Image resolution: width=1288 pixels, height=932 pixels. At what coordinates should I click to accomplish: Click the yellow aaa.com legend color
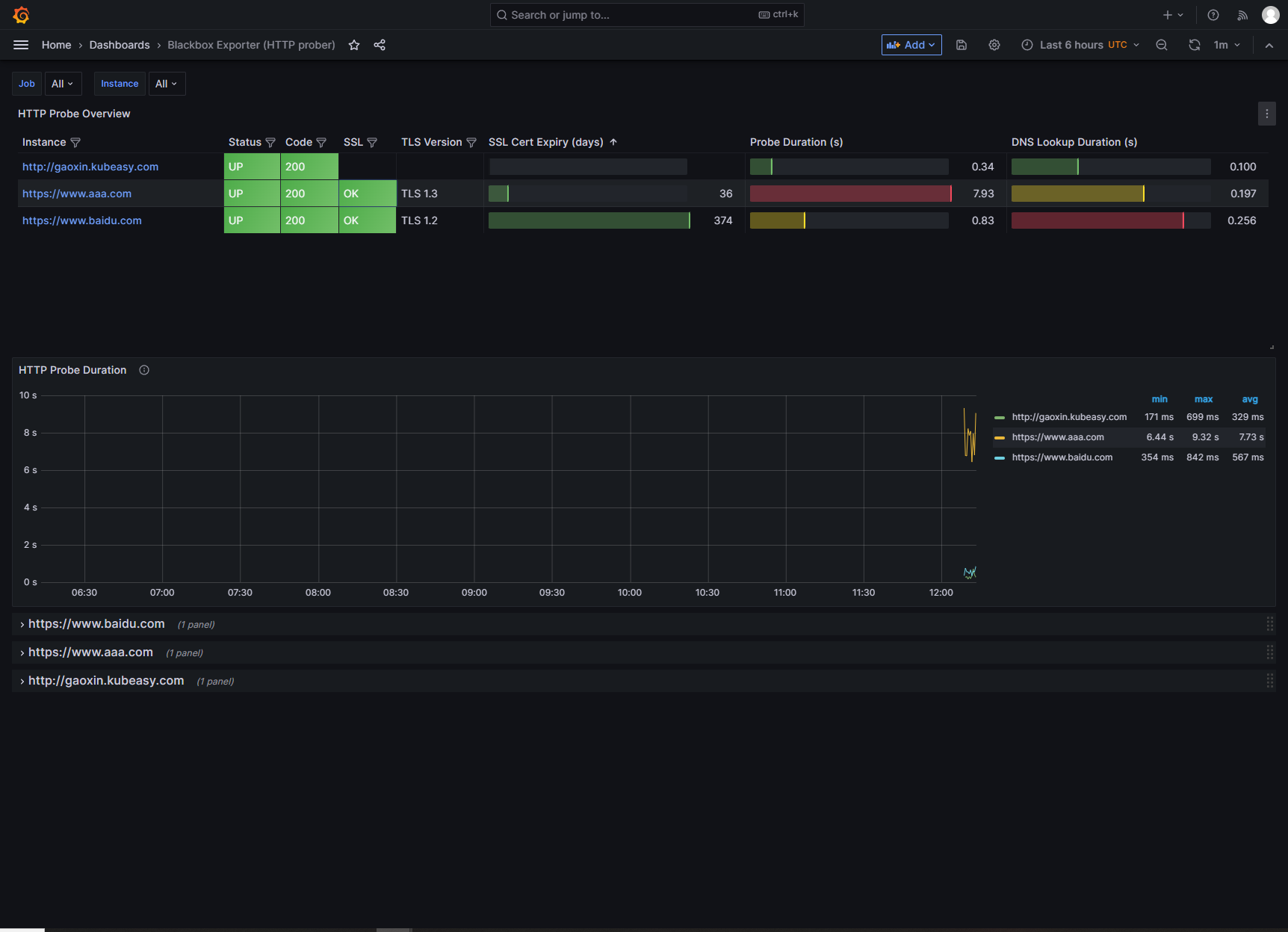1000,438
